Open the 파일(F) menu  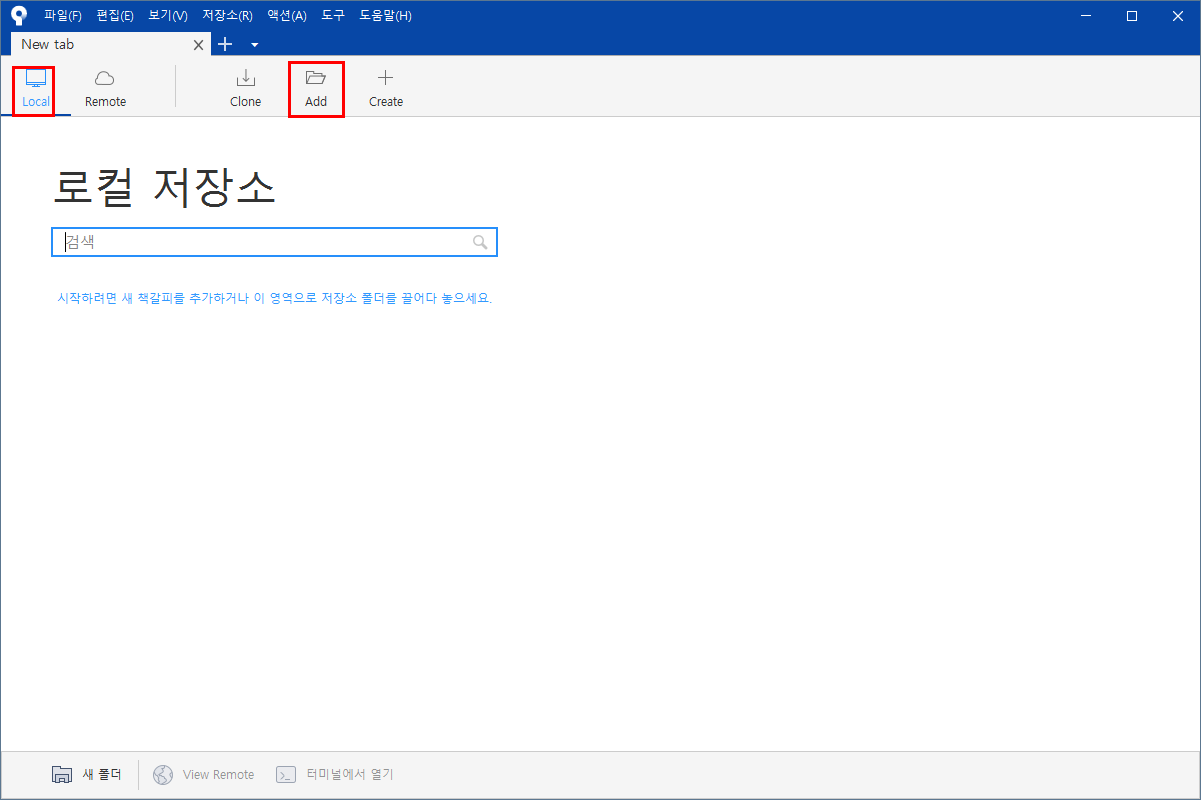click(63, 16)
